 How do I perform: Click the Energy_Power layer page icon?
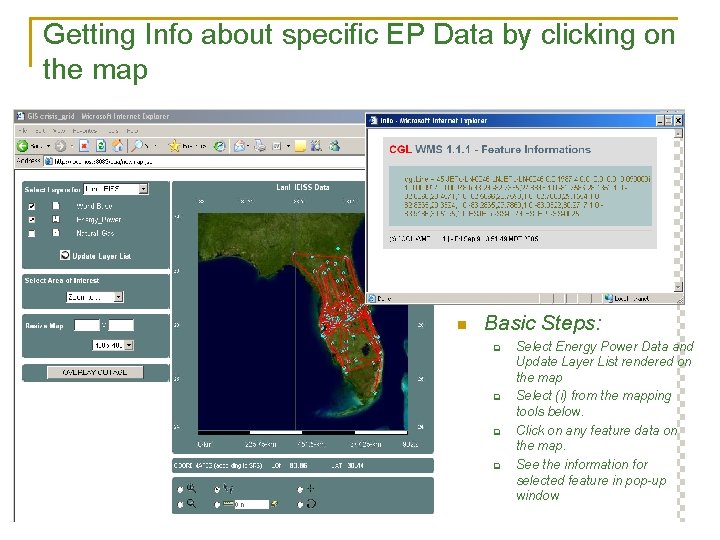click(x=56, y=219)
